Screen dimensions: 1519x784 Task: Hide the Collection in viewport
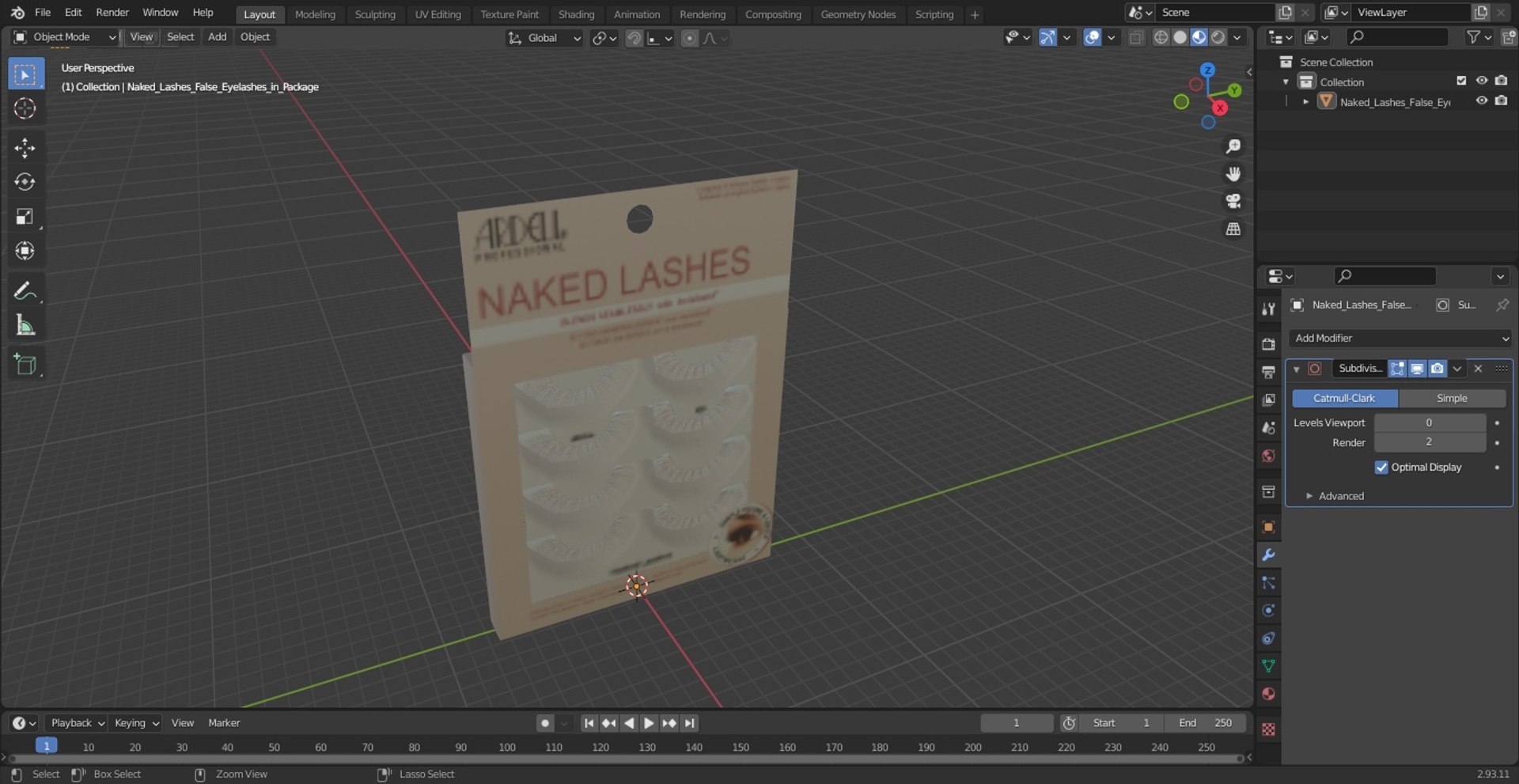pyautogui.click(x=1481, y=81)
